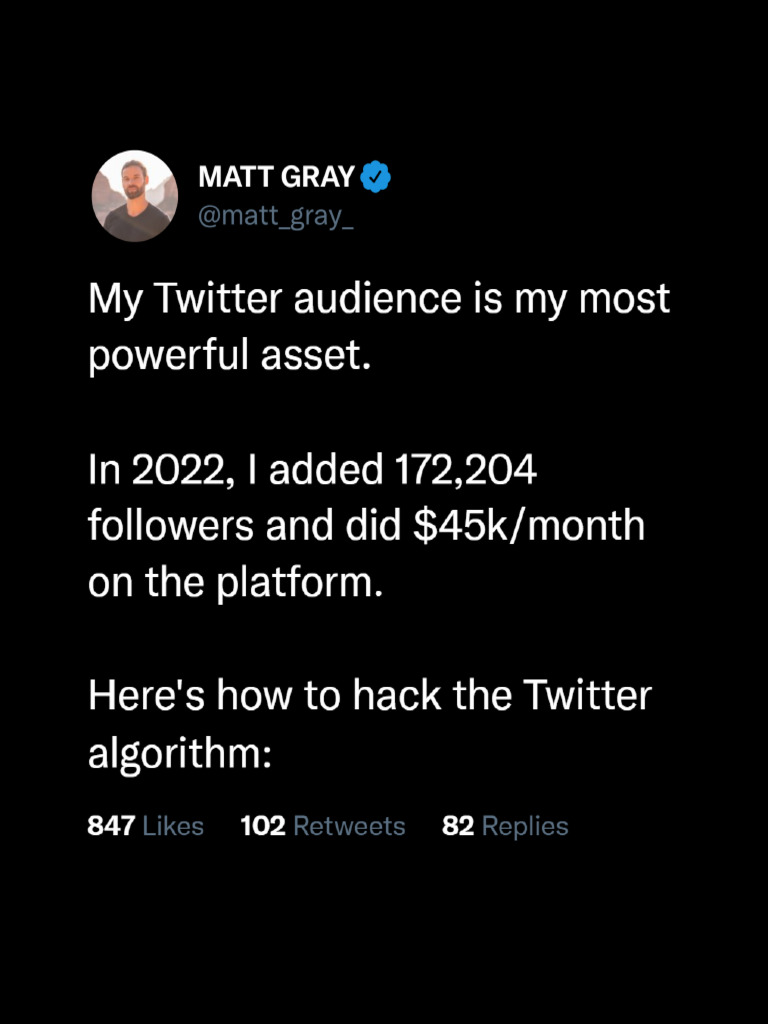Select the "powerful asset." text
This screenshot has height=1024, width=768.
coord(230,356)
